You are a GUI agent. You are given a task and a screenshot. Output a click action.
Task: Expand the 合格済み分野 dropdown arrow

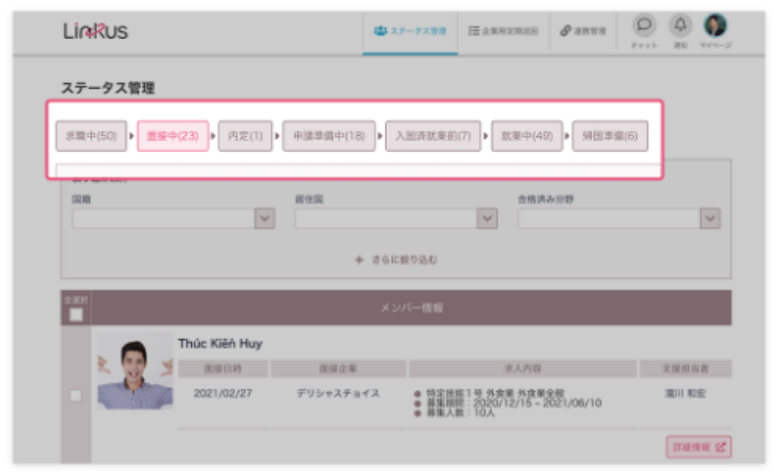click(710, 218)
